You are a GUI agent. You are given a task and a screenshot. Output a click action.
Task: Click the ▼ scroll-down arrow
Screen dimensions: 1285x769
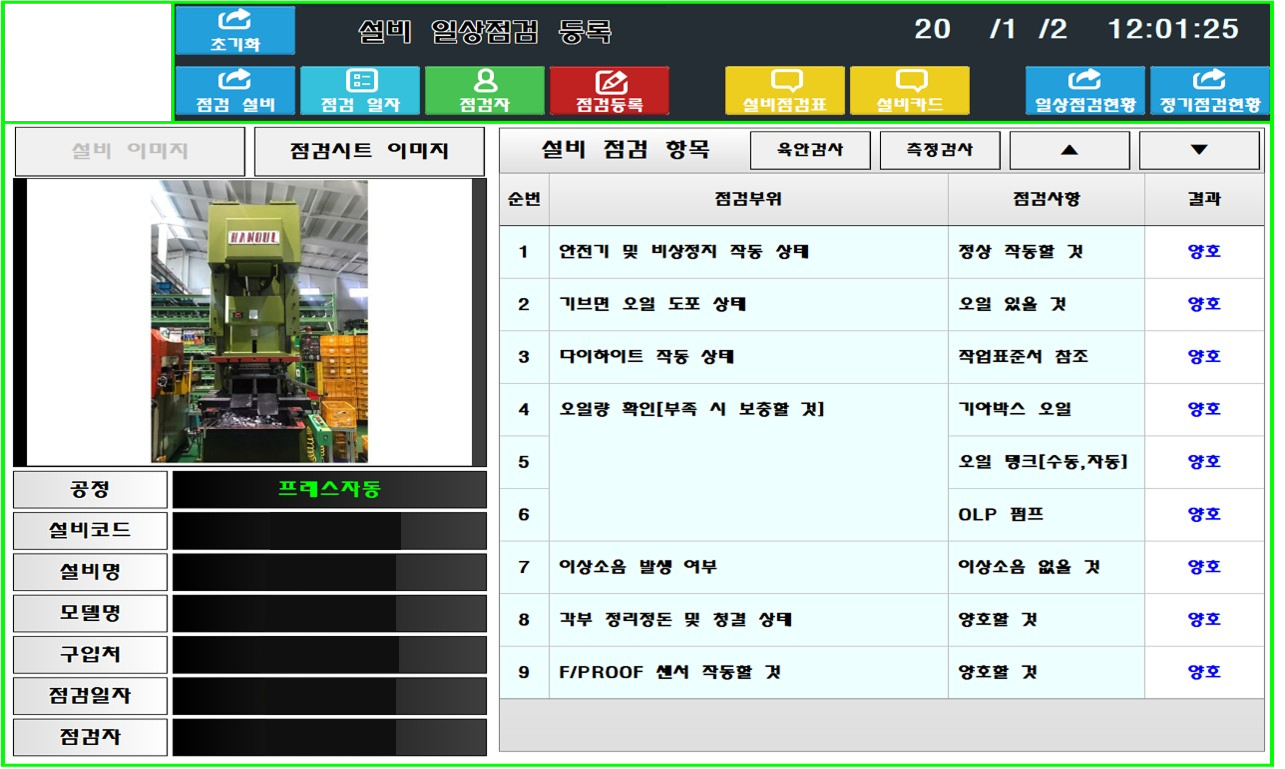click(x=1199, y=150)
